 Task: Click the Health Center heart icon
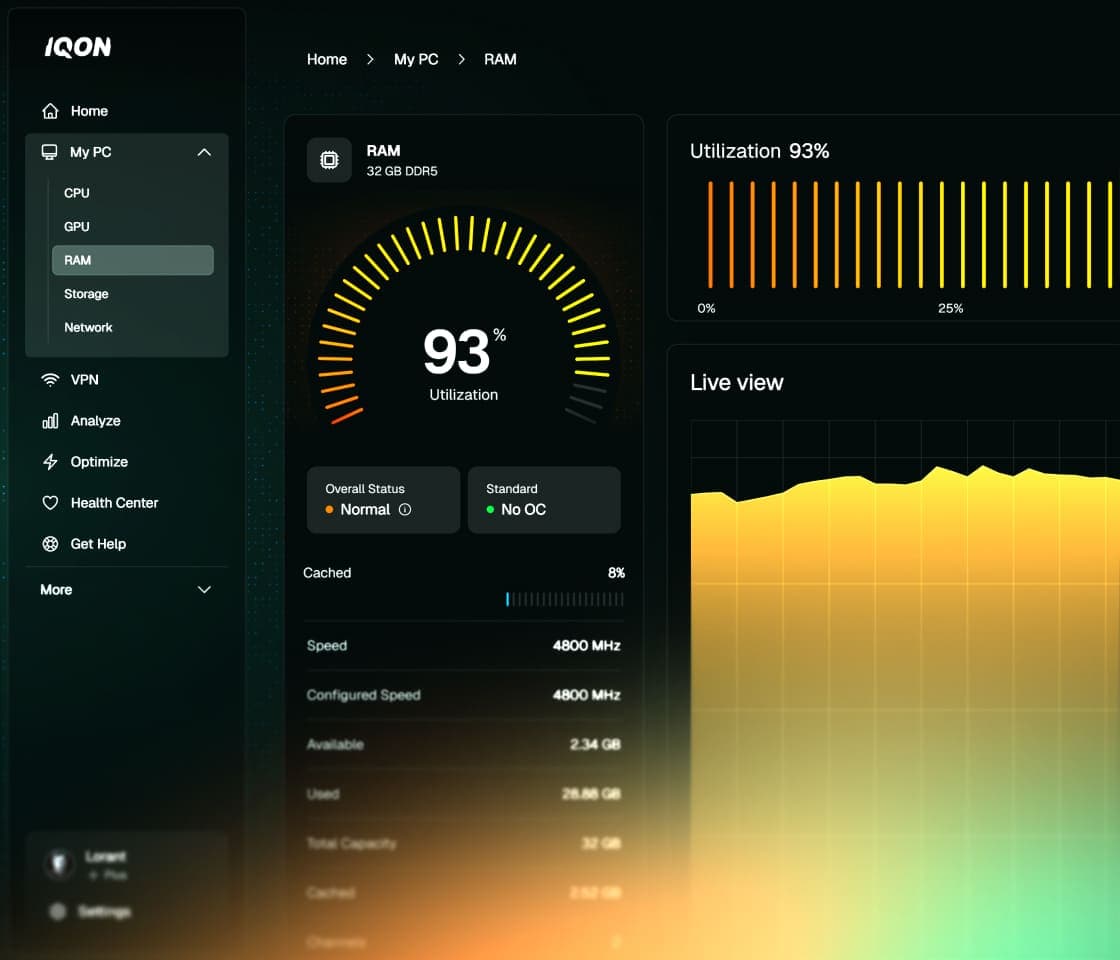coord(50,503)
